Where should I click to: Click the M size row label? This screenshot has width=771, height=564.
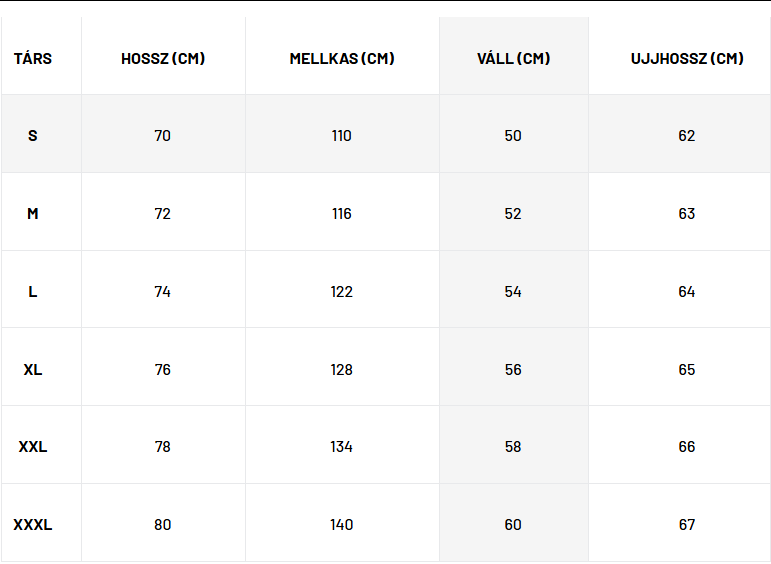pos(33,214)
